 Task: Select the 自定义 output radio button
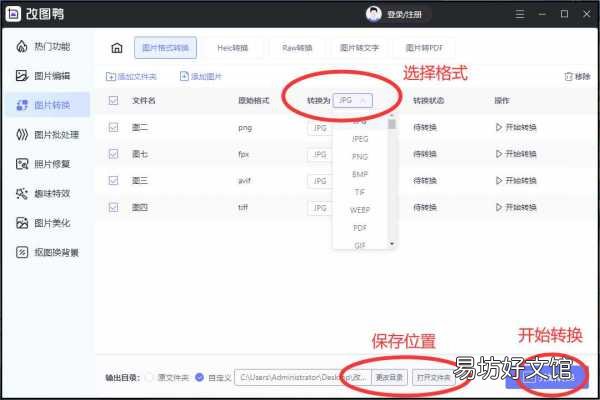[199, 377]
